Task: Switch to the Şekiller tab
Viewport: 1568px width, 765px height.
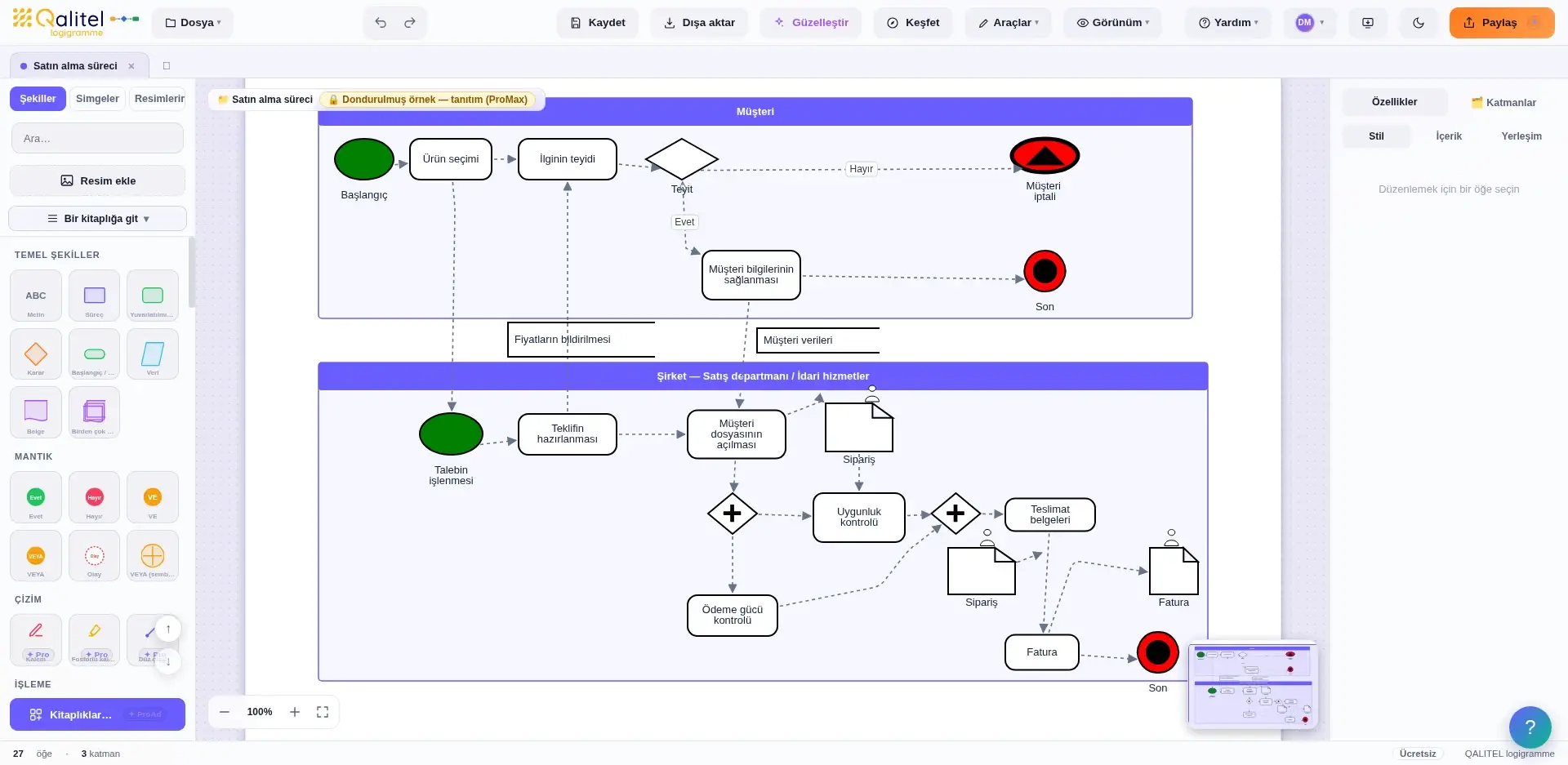Action: 38,99
